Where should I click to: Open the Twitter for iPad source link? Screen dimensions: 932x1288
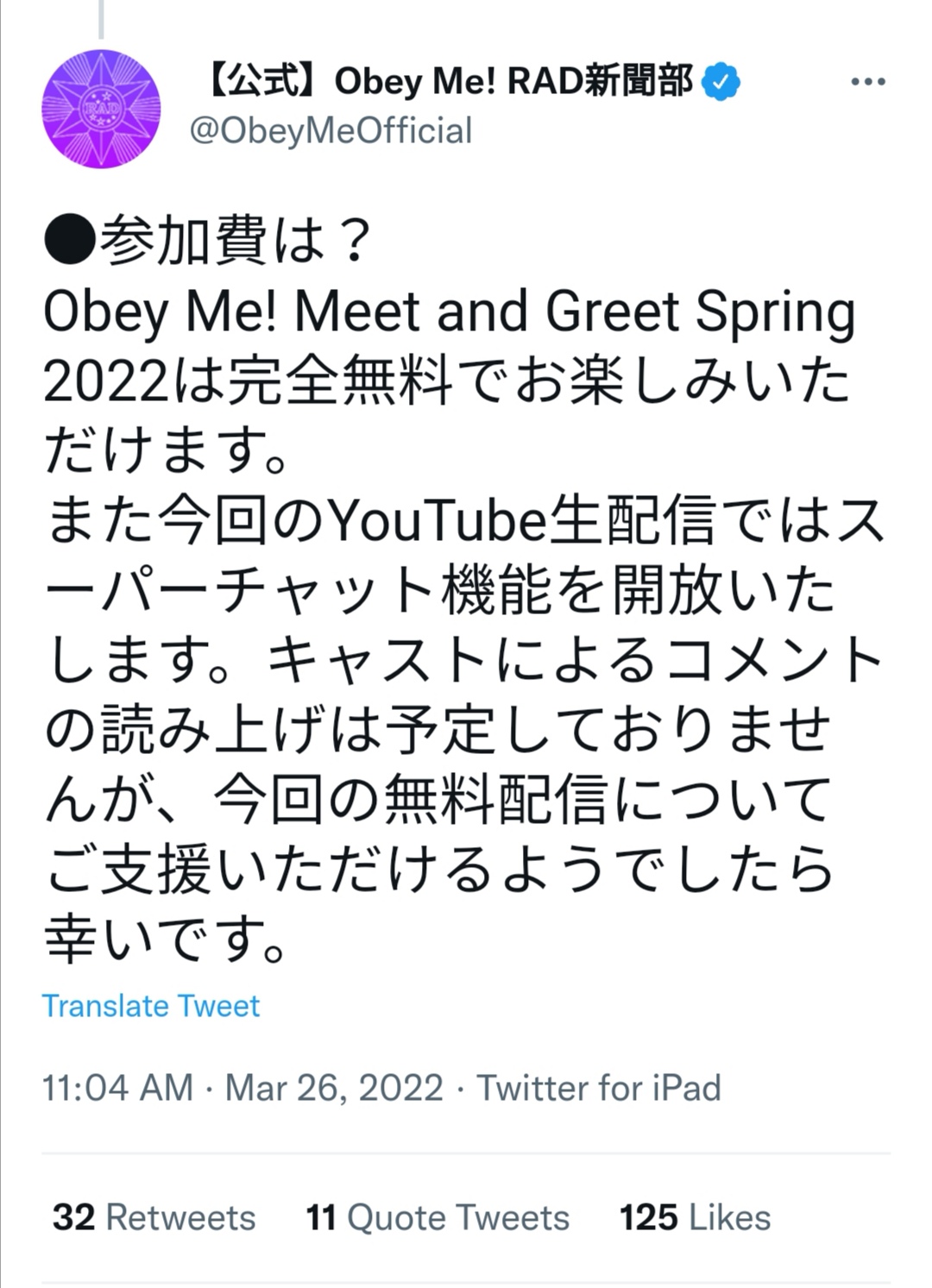(x=599, y=1088)
